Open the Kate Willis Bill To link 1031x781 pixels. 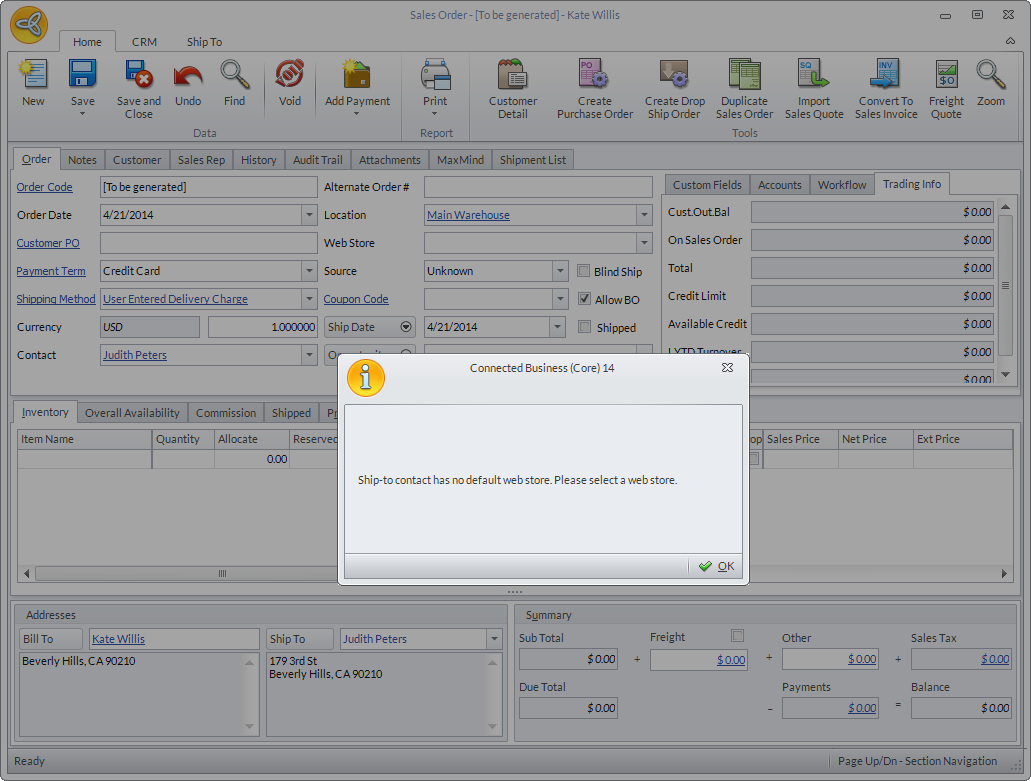pos(118,639)
